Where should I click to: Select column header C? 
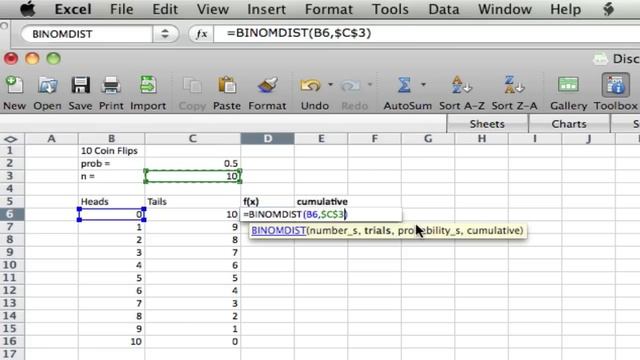(x=192, y=139)
